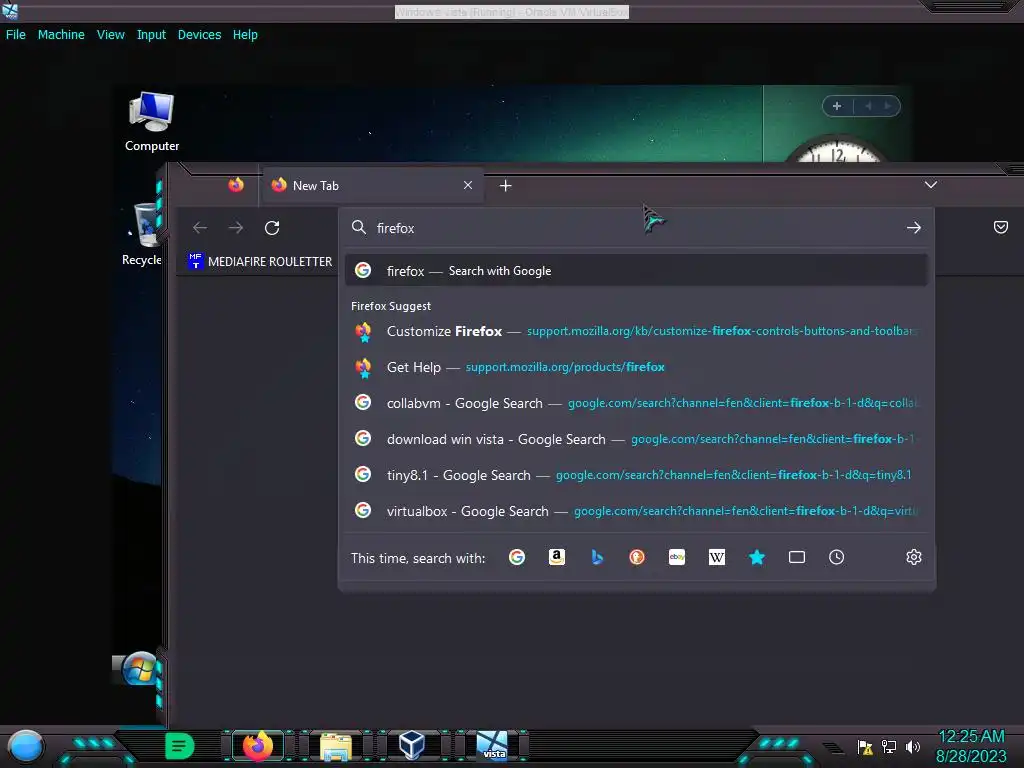Open collabvm - Google Search suggestion

tap(637, 403)
